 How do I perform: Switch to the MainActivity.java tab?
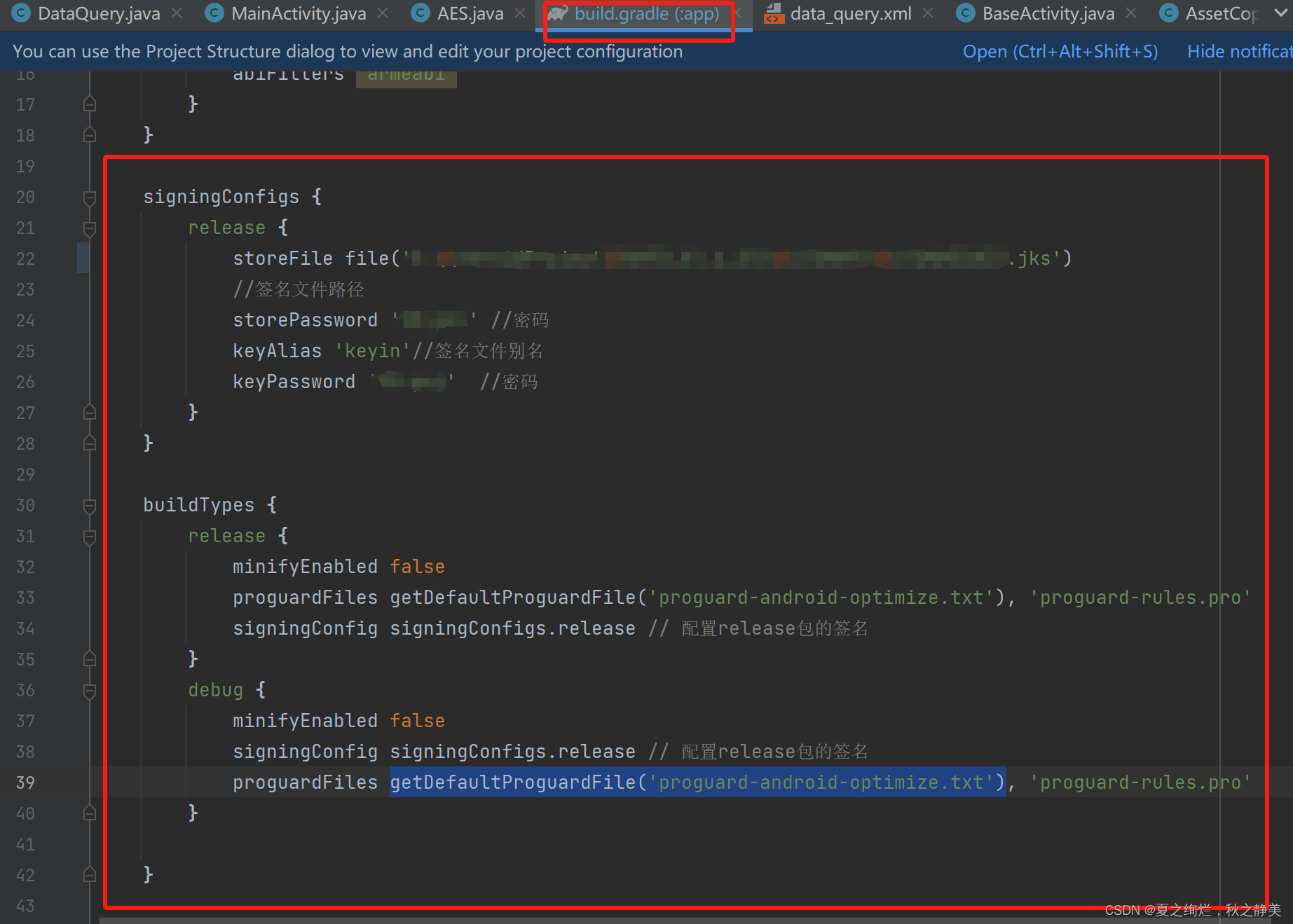[298, 13]
